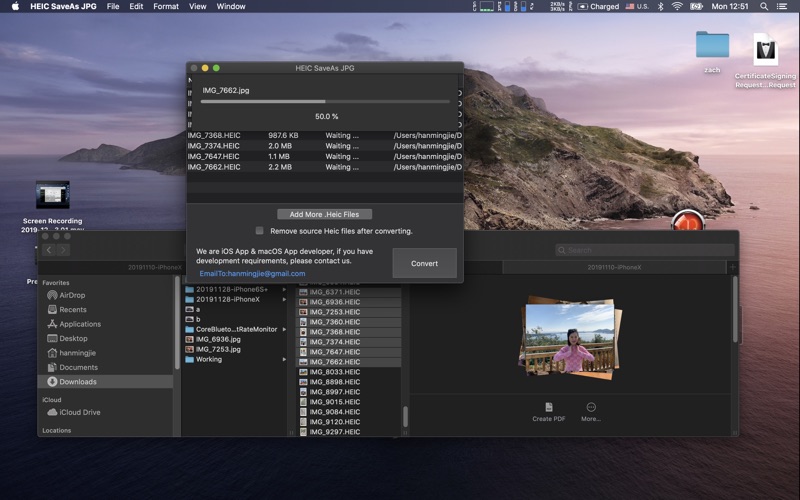The width and height of the screenshot is (800, 500).
Task: Click the conversion progress bar
Action: coord(325,102)
